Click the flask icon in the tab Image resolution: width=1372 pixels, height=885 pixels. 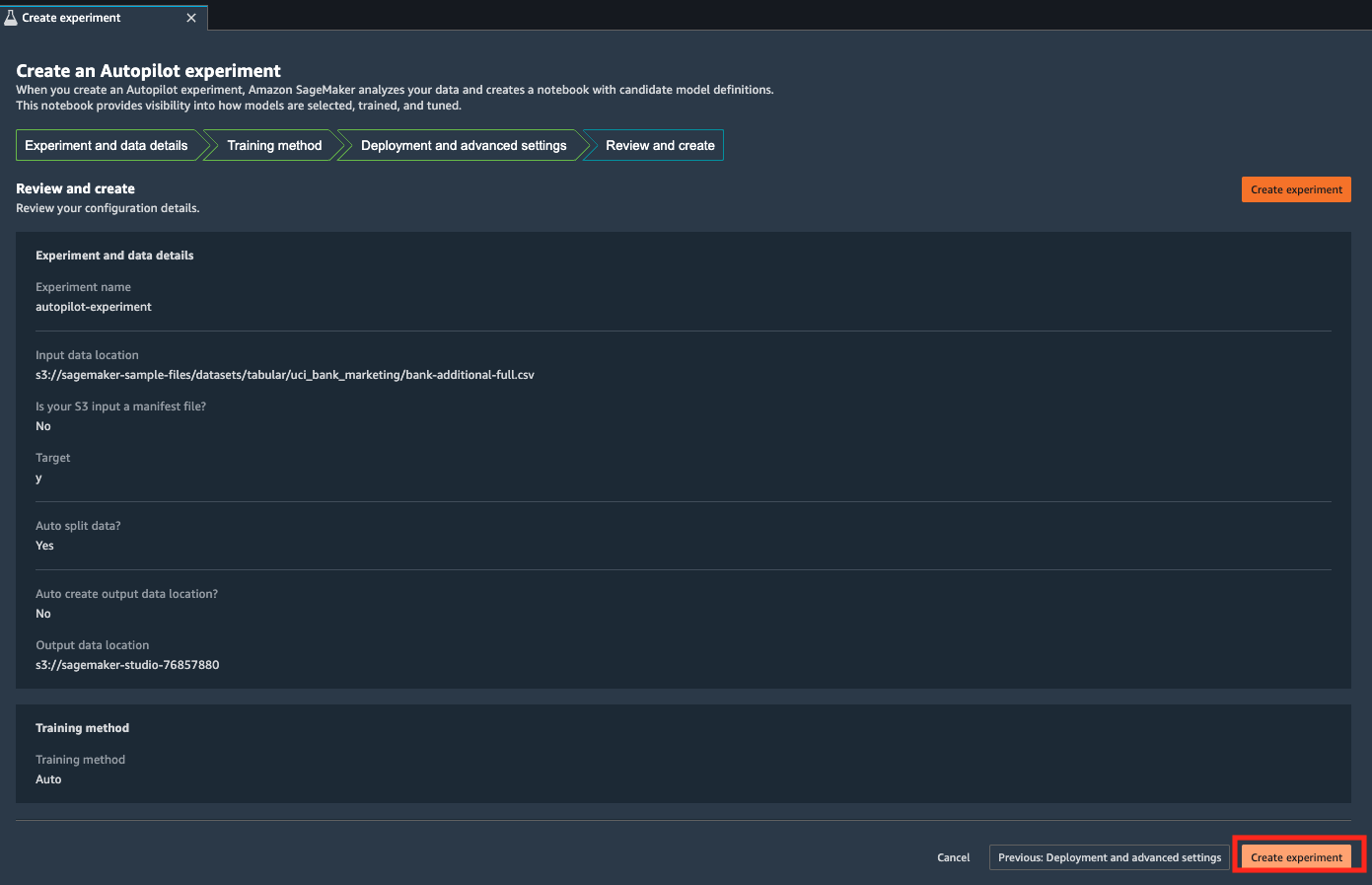[11, 18]
